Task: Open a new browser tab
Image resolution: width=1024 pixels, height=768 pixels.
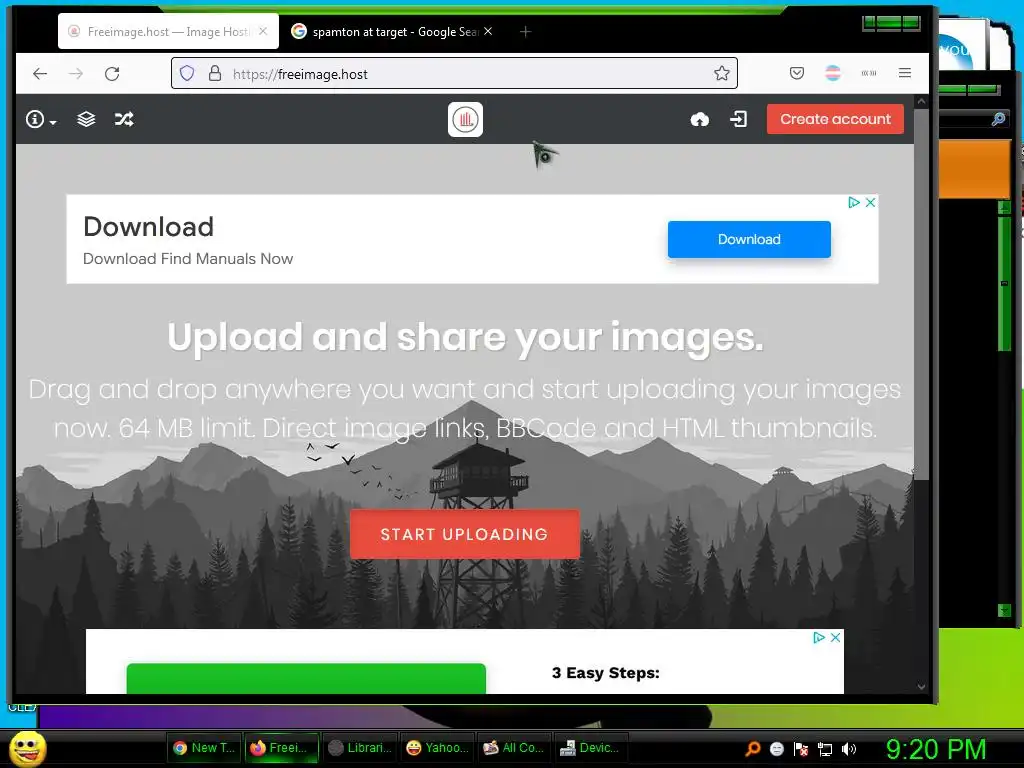Action: click(526, 31)
